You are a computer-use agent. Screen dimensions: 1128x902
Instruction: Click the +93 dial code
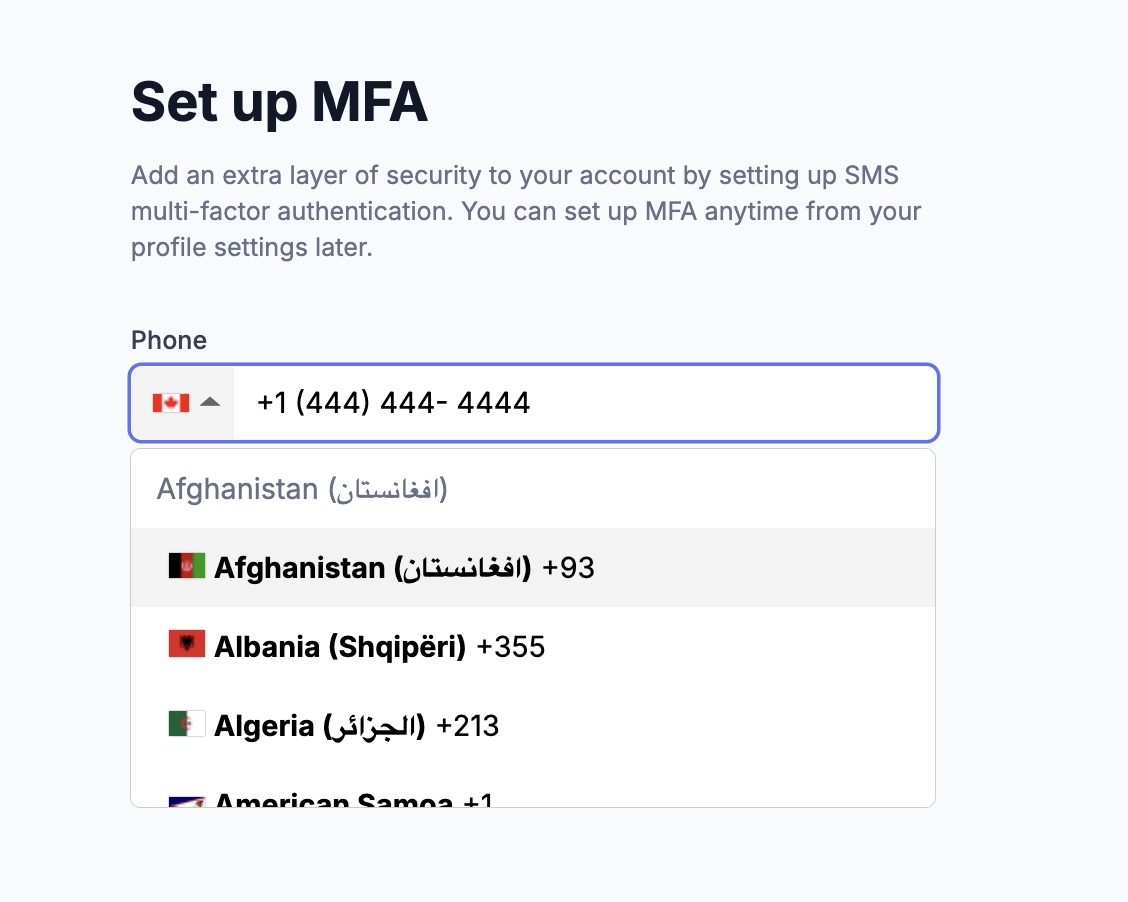(568, 568)
